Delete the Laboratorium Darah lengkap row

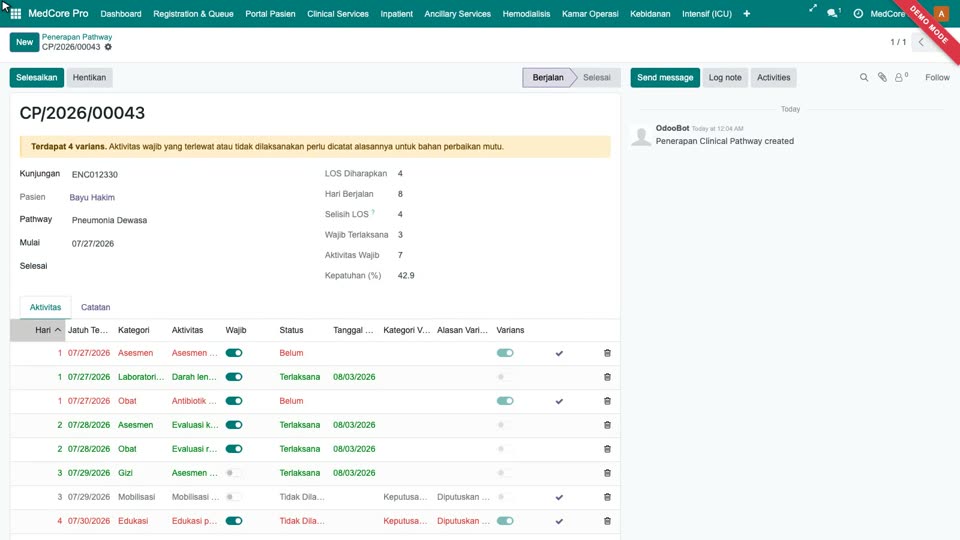(607, 377)
